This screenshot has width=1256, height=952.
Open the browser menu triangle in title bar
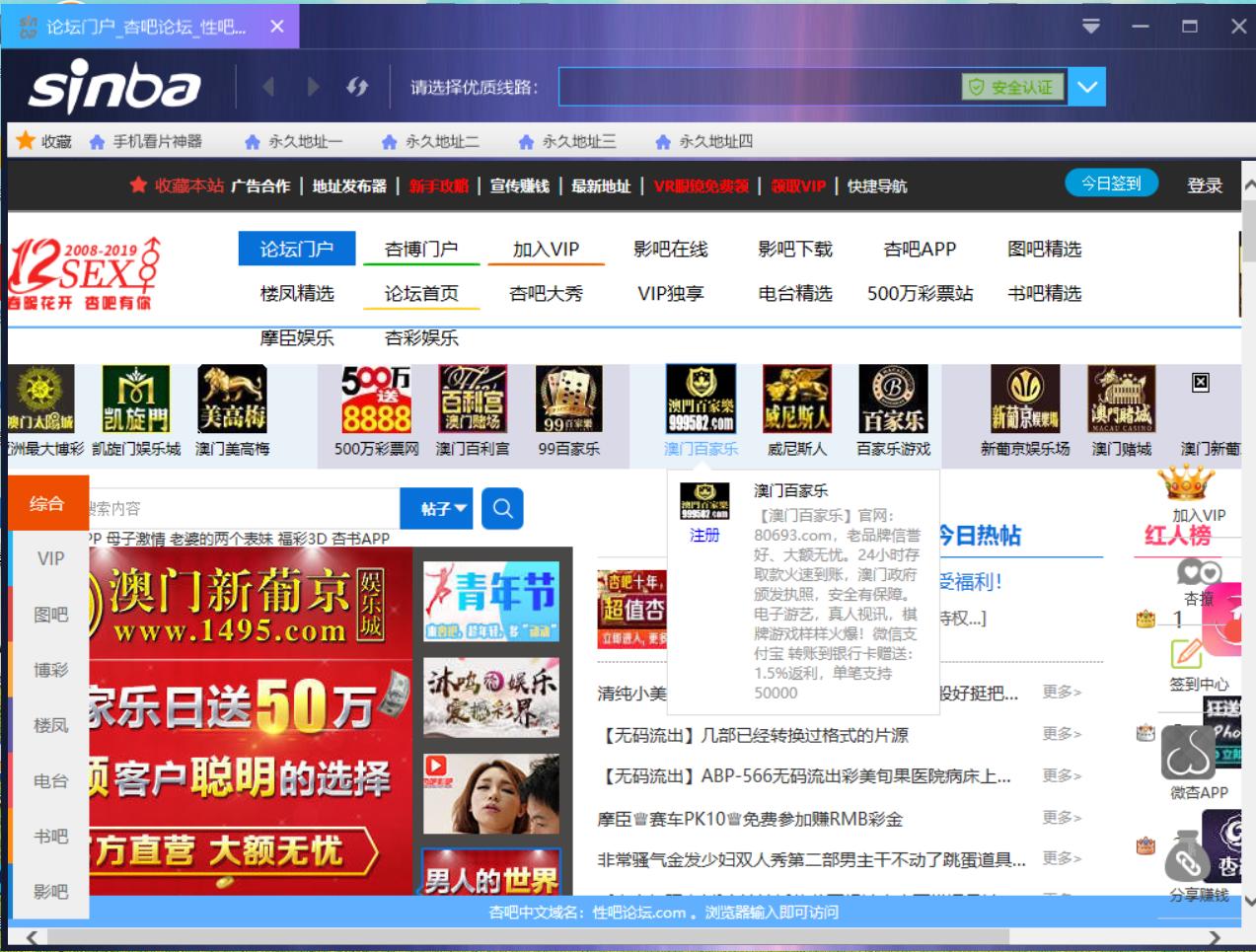point(1091,27)
